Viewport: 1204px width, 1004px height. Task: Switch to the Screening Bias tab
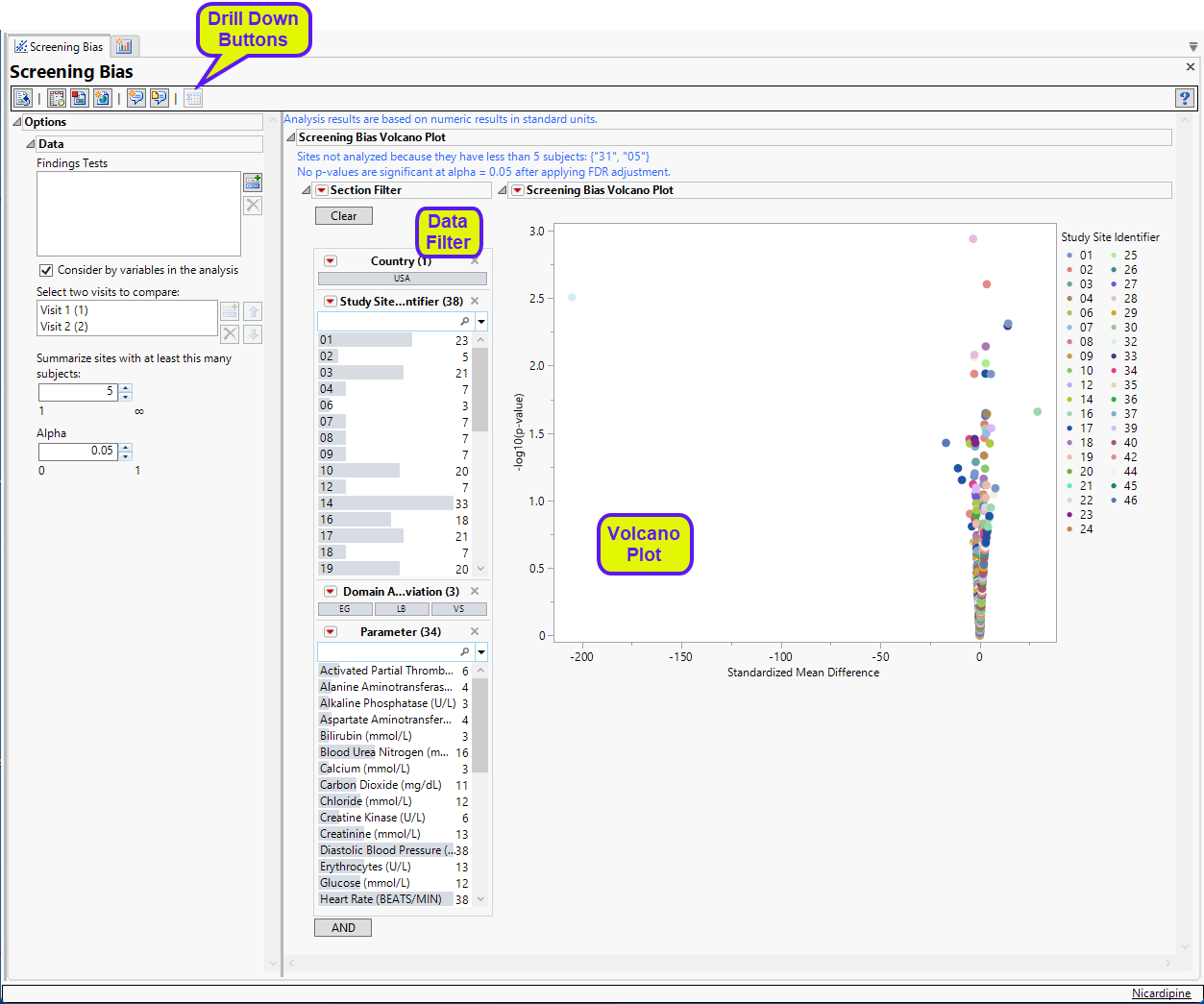click(59, 47)
